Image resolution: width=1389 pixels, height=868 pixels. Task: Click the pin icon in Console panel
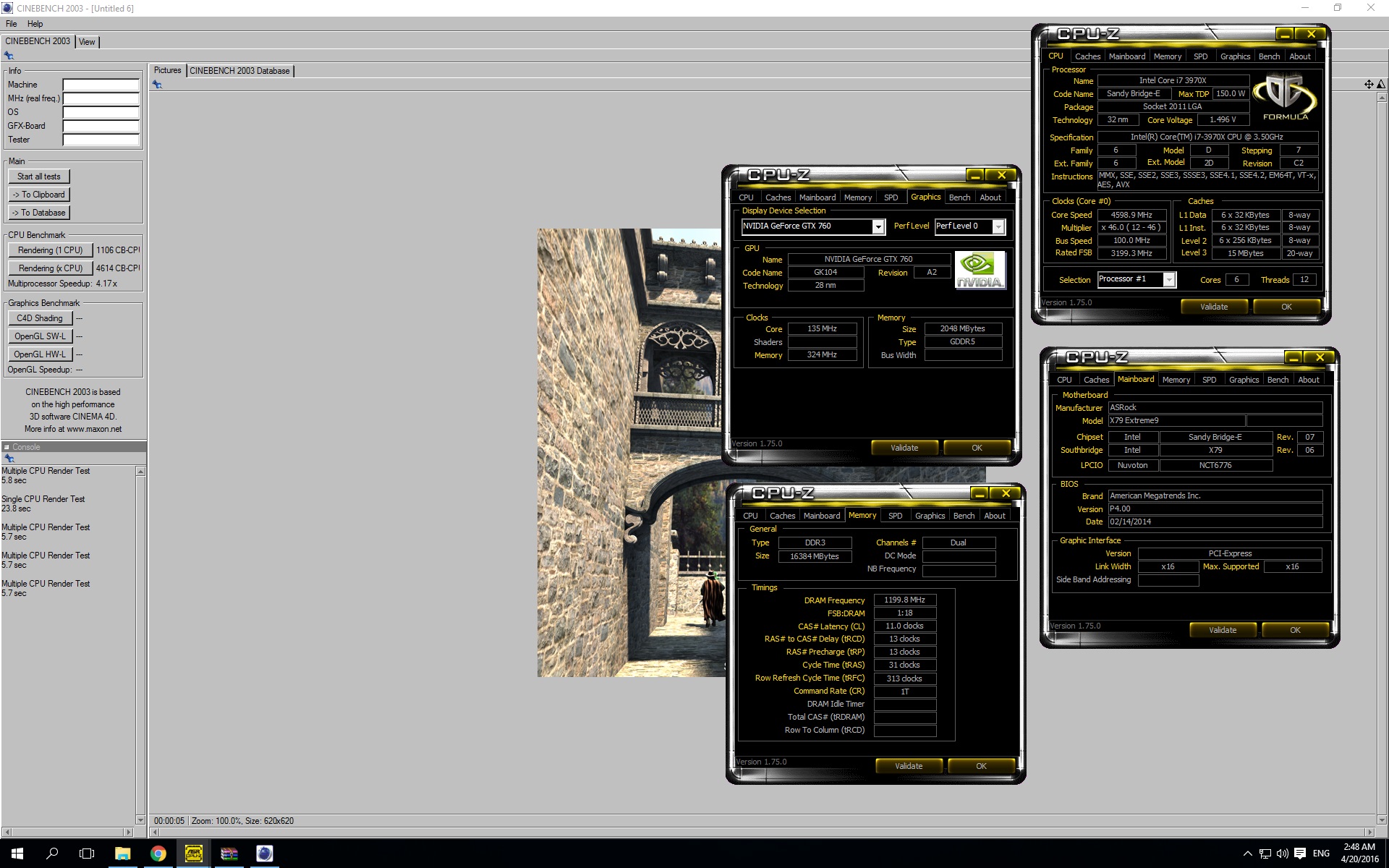[9, 459]
